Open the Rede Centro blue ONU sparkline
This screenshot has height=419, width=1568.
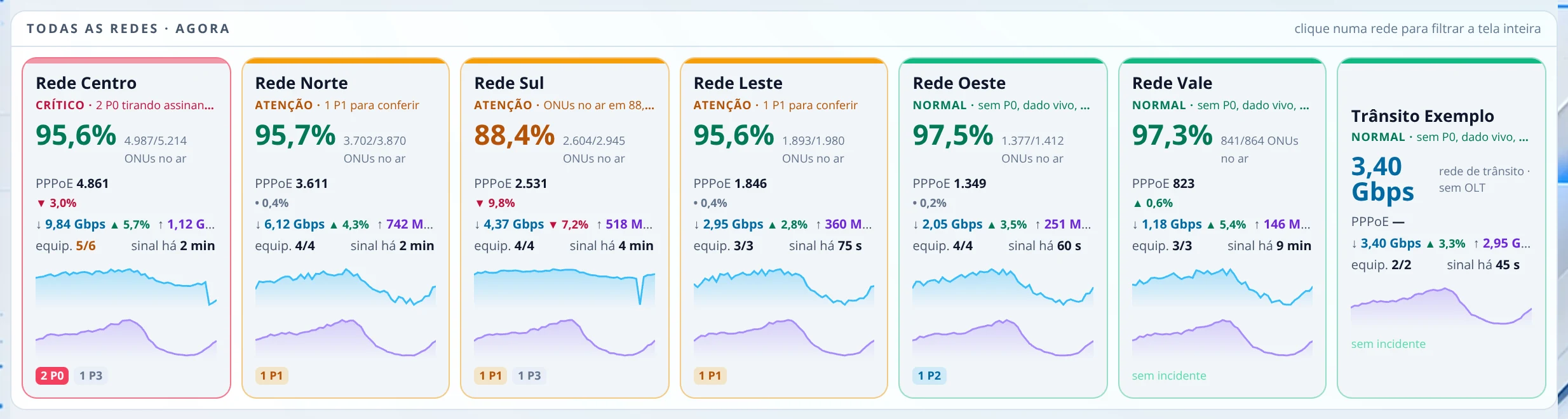tap(126, 288)
